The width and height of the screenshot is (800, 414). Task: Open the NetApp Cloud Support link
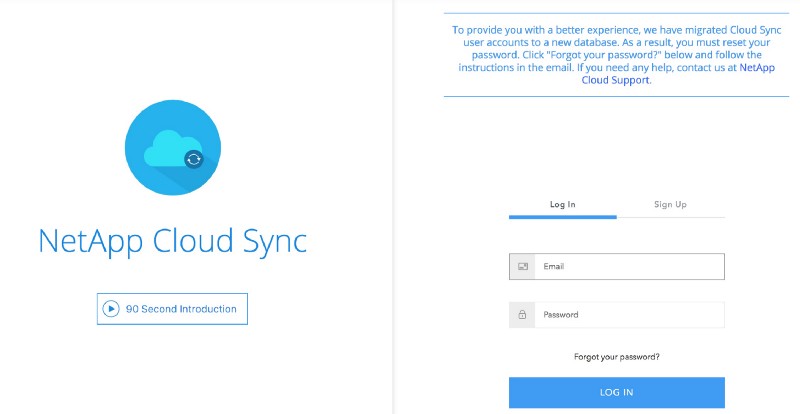pyautogui.click(x=616, y=80)
